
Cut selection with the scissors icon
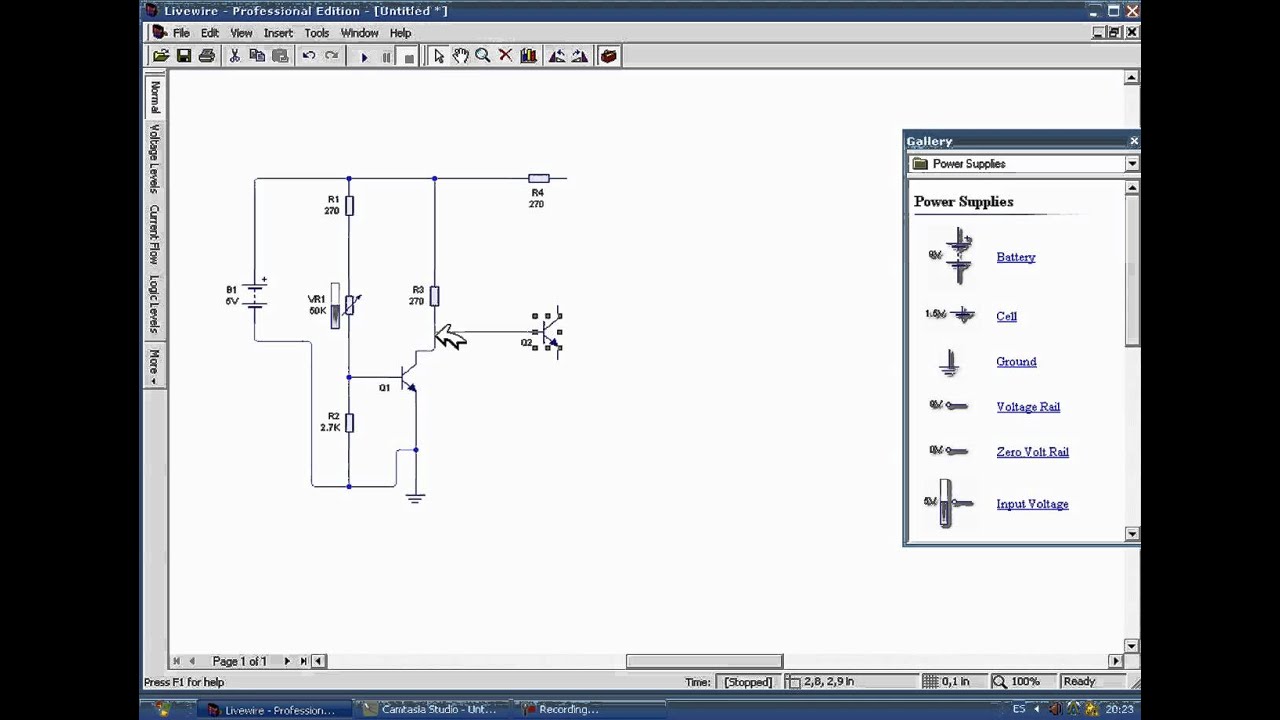235,56
